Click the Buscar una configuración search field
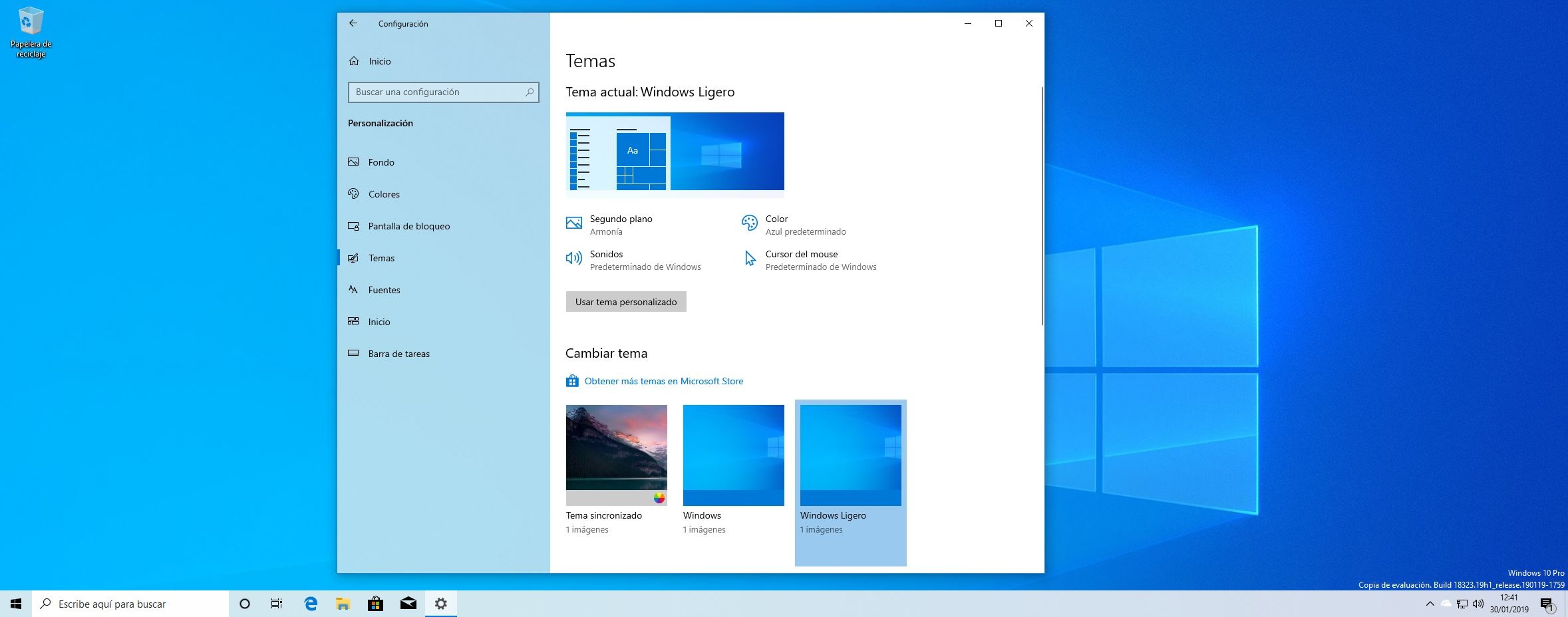 tap(436, 92)
